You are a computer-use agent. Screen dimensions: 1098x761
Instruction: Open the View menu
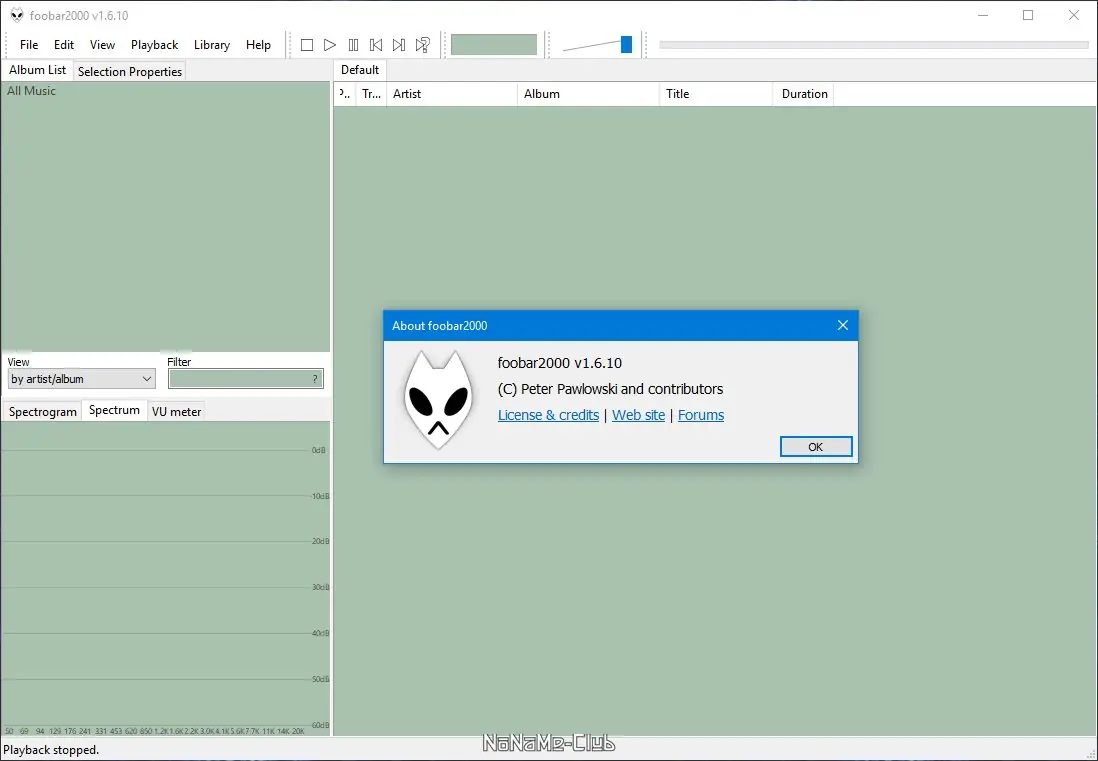point(102,45)
